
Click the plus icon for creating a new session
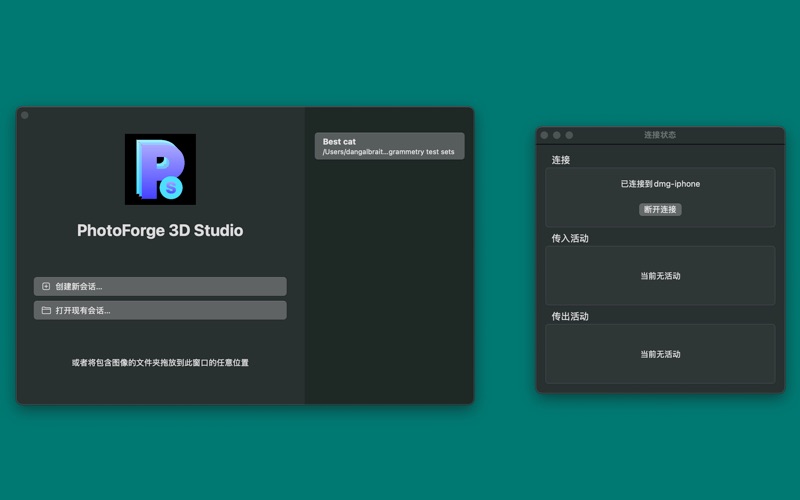(x=46, y=287)
